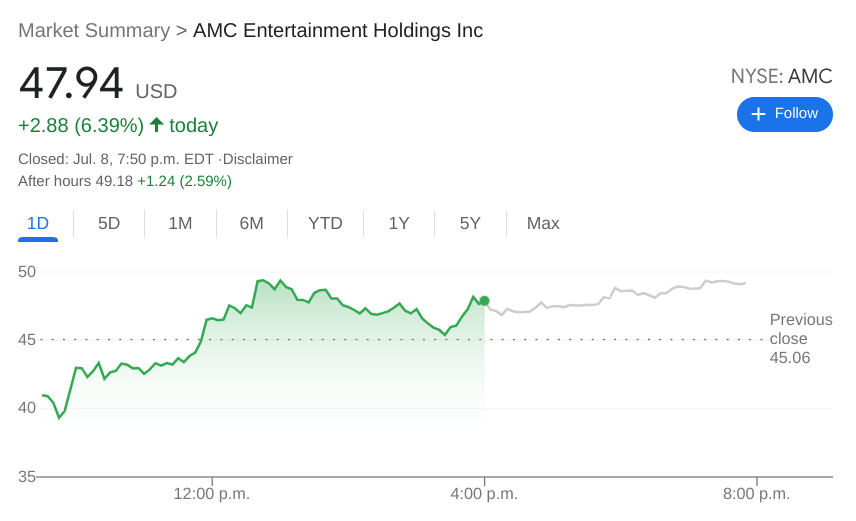
Task: Click the 8:00 p.m. axis label
Action: (x=757, y=494)
